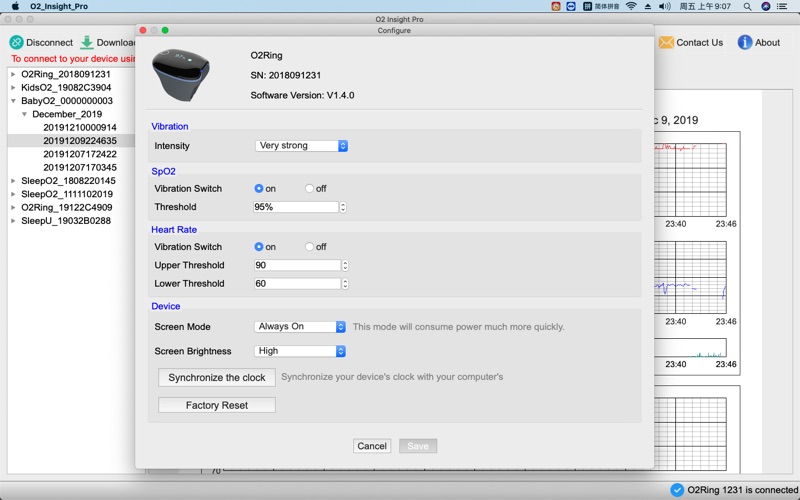Expand O2Ring_19122C4909 tree node
The height and width of the screenshot is (500, 800).
[x=13, y=207]
